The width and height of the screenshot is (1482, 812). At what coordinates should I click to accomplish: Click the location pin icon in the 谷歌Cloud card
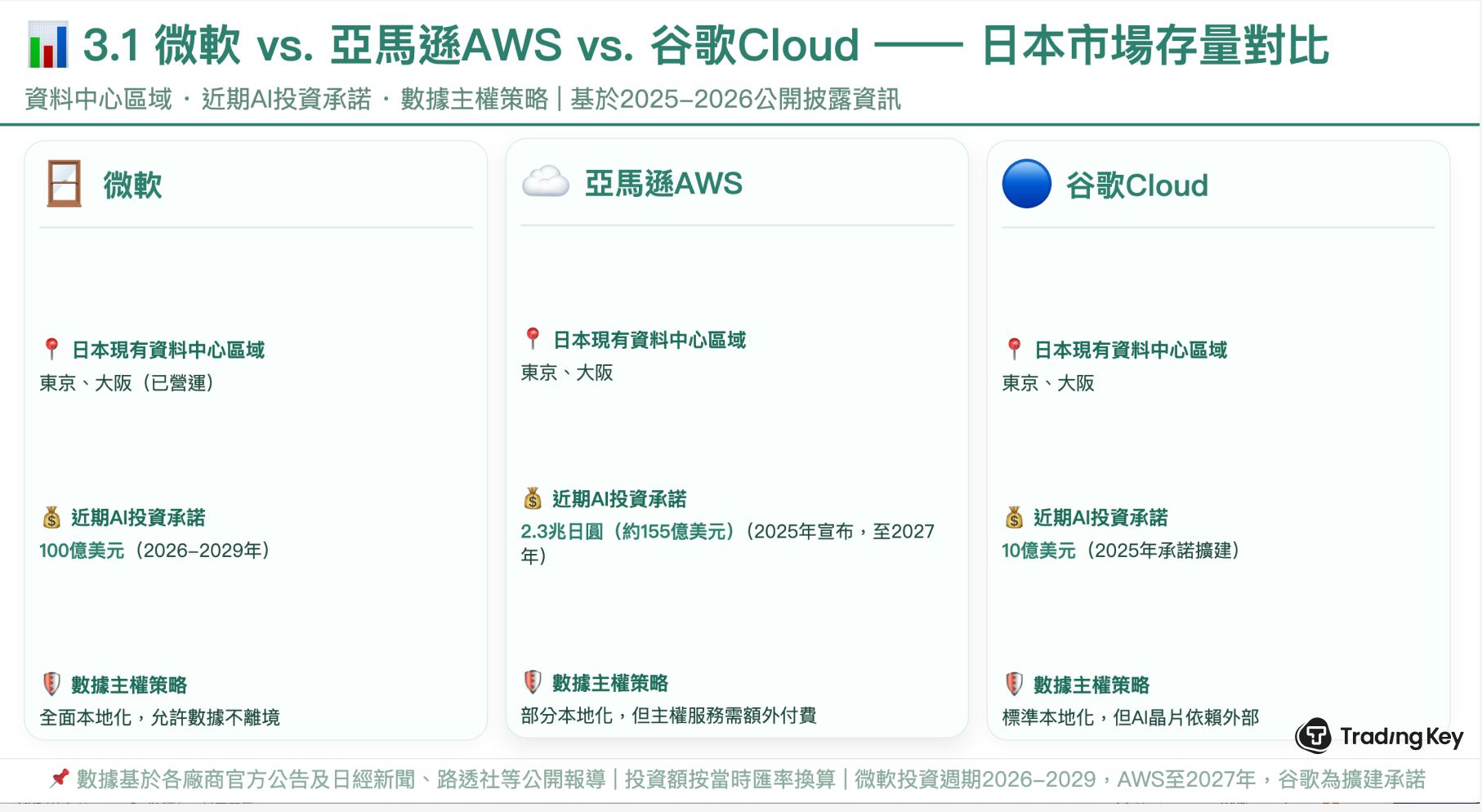coord(1014,350)
